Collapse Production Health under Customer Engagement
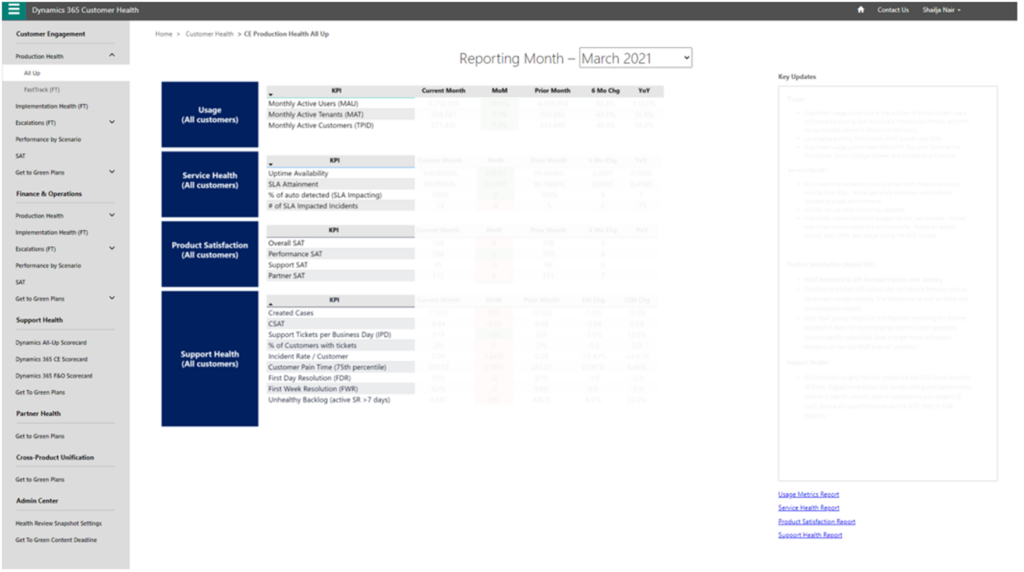 (x=112, y=56)
